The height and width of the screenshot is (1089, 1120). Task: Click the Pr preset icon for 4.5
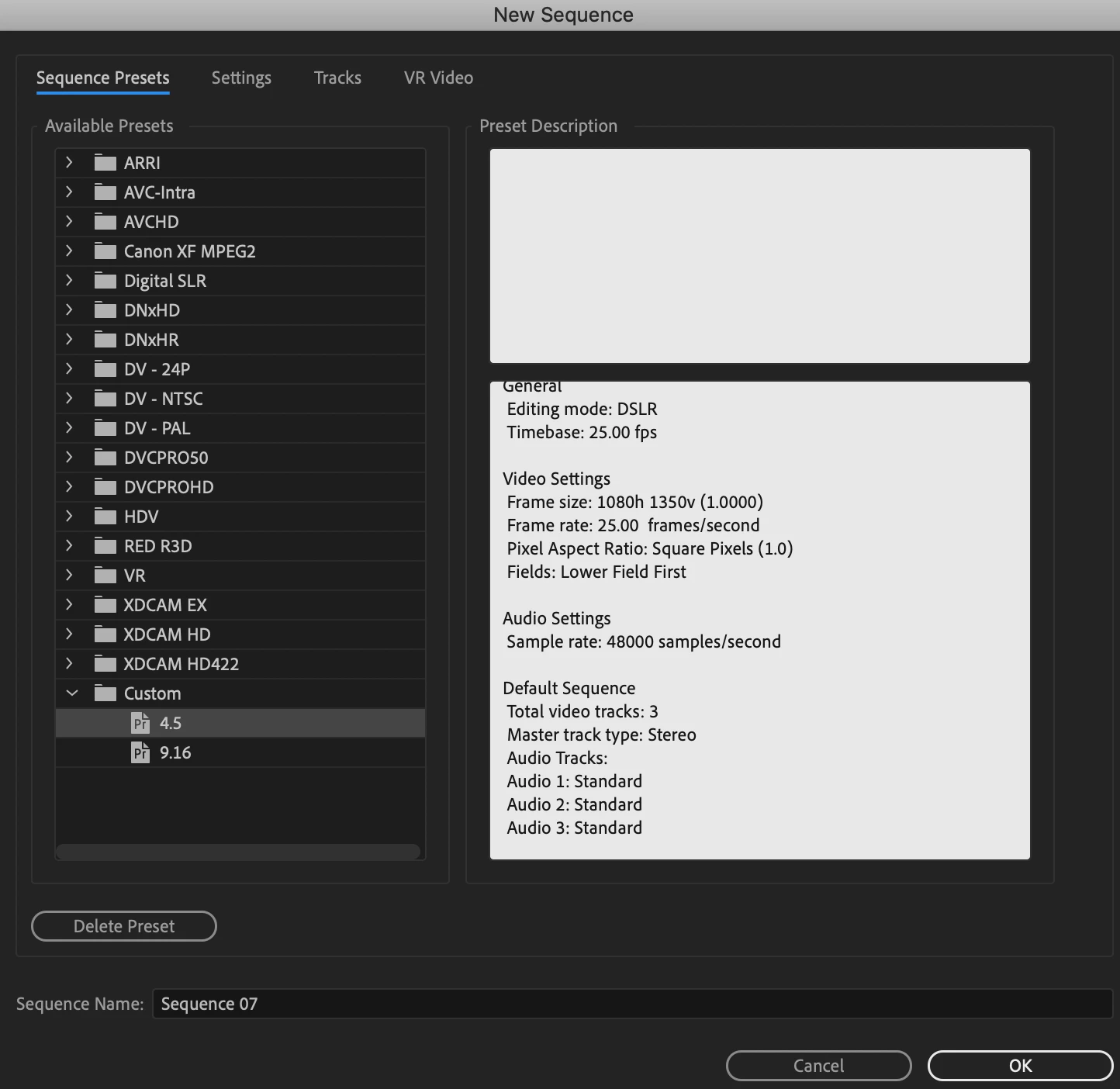pos(140,723)
